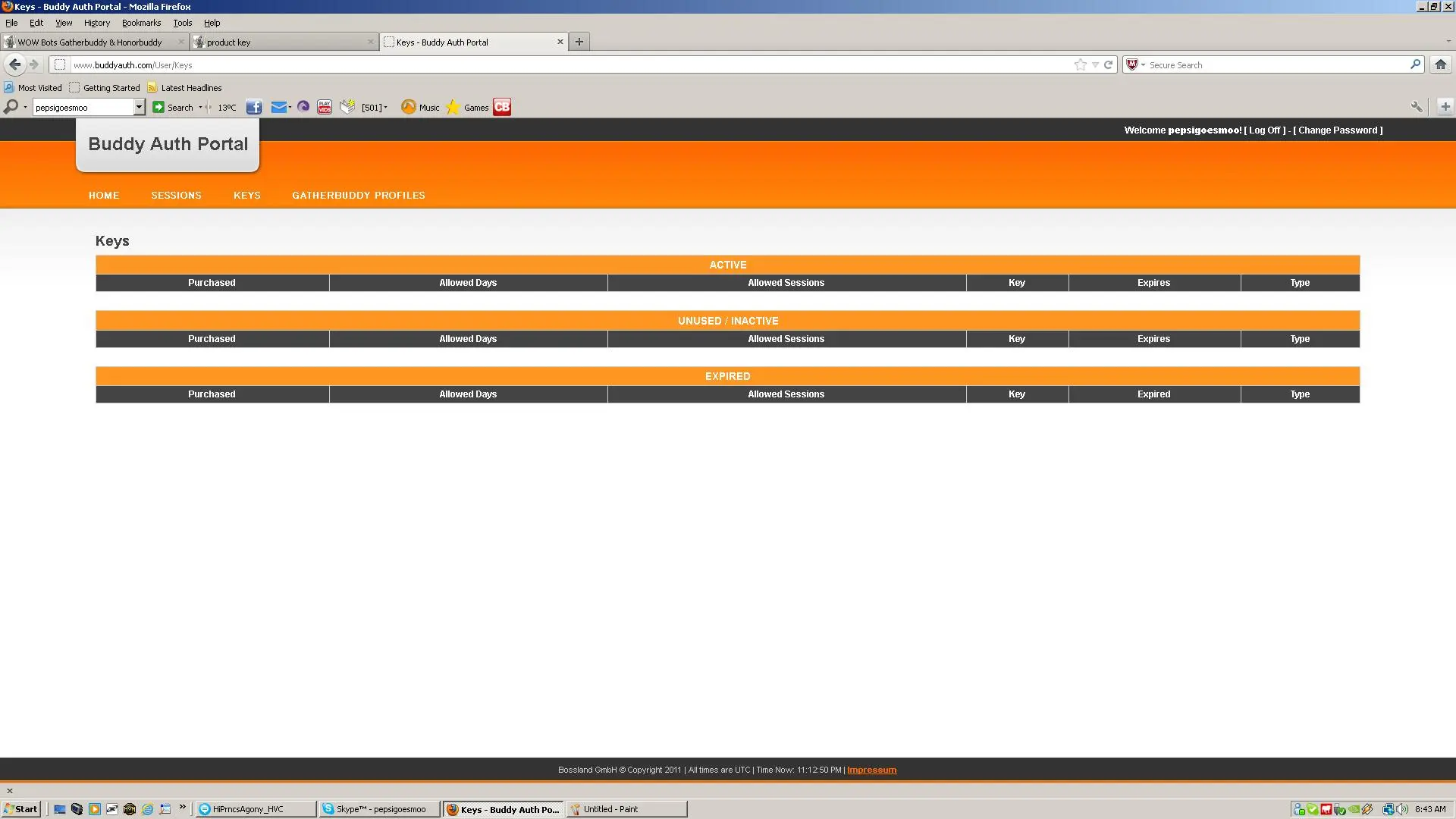Go to HOME in the portal navigation
The height and width of the screenshot is (819, 1456).
coord(104,195)
